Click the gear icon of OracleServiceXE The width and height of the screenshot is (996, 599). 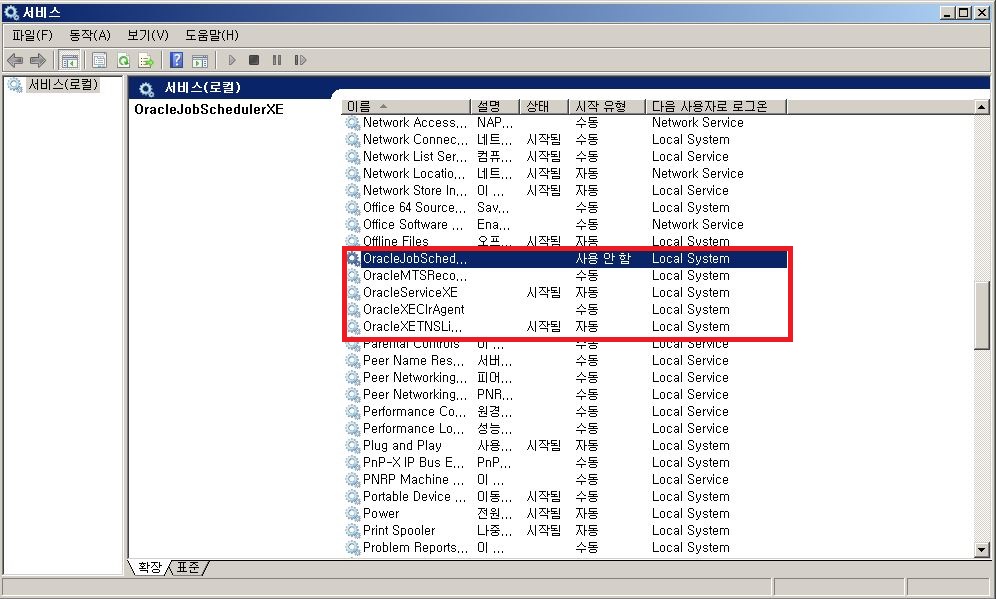tap(353, 293)
